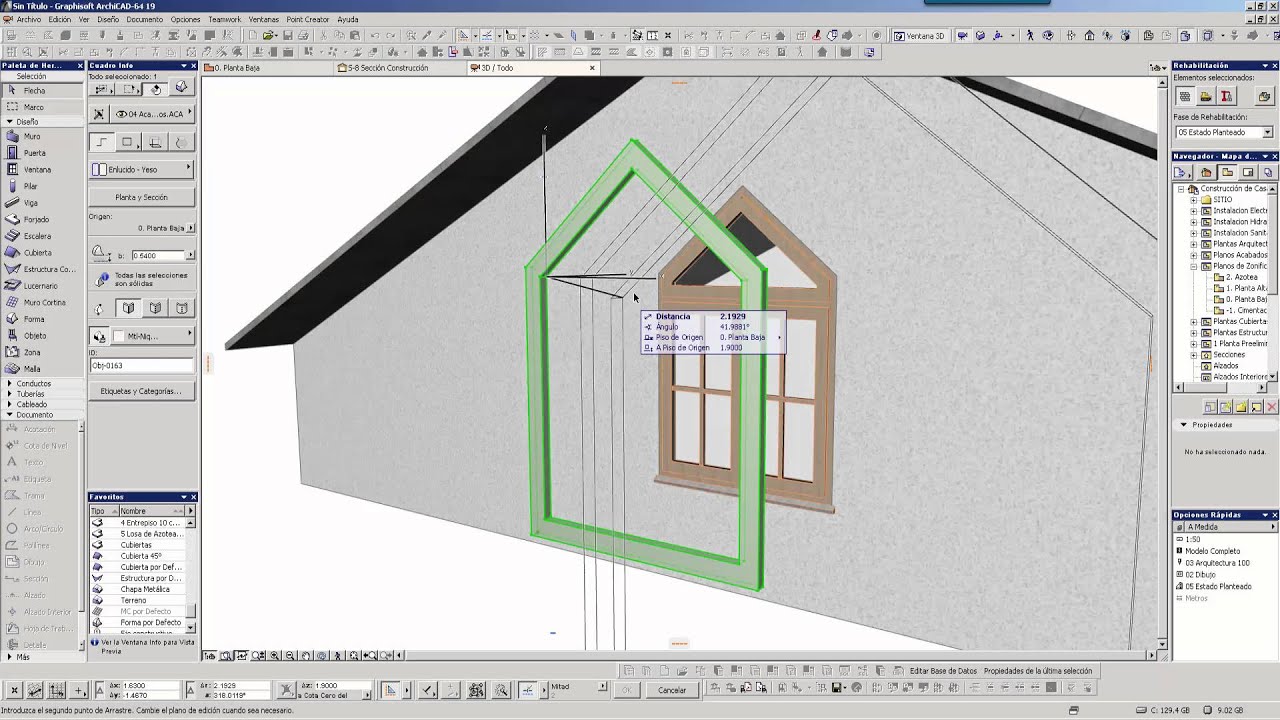Viewport: 1280px width, 720px height.
Task: Select the Puerta door tool
Action: (x=41, y=153)
